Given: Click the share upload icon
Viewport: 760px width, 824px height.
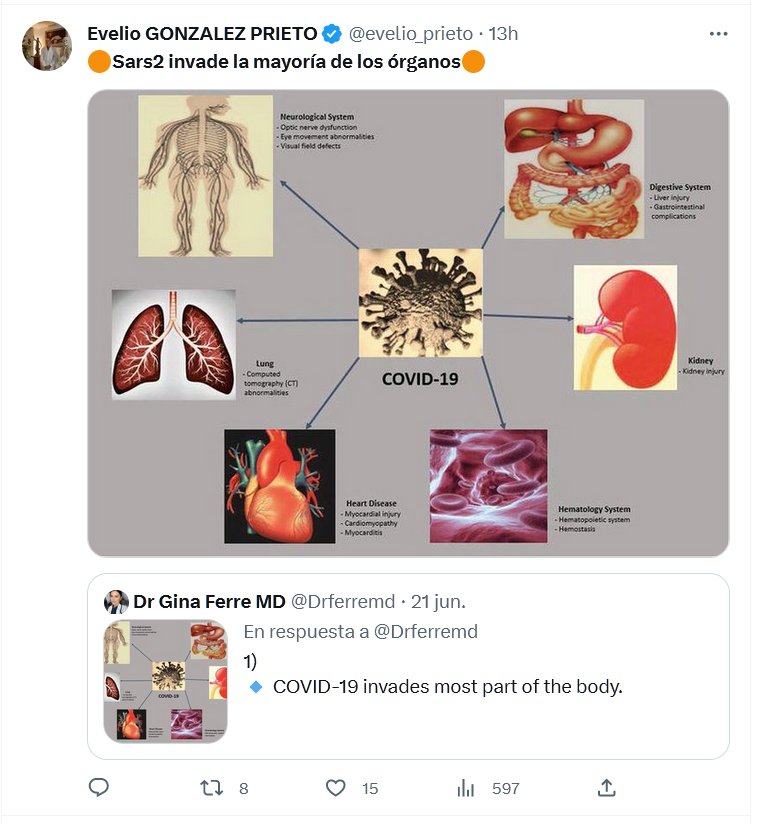Looking at the screenshot, I should 606,788.
